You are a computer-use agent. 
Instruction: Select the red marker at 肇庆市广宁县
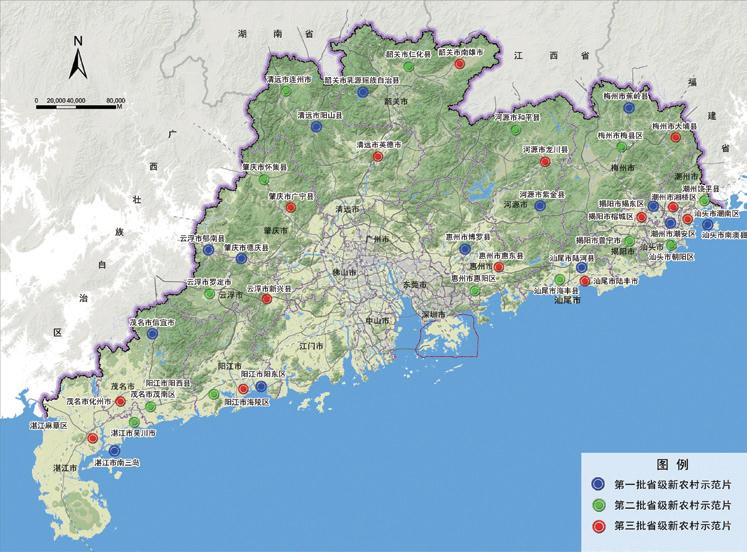[x=290, y=209]
